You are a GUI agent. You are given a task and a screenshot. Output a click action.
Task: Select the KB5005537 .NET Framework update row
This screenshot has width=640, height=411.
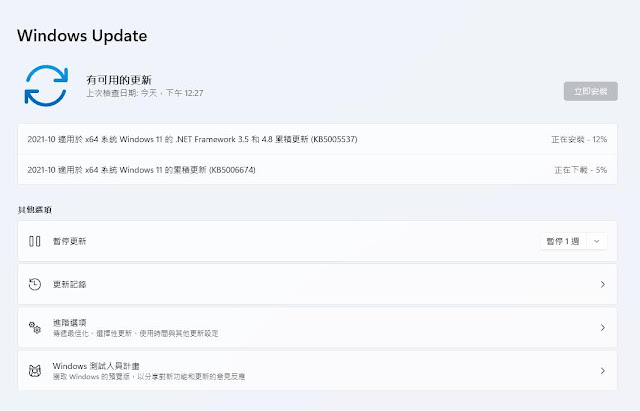pyautogui.click(x=317, y=139)
